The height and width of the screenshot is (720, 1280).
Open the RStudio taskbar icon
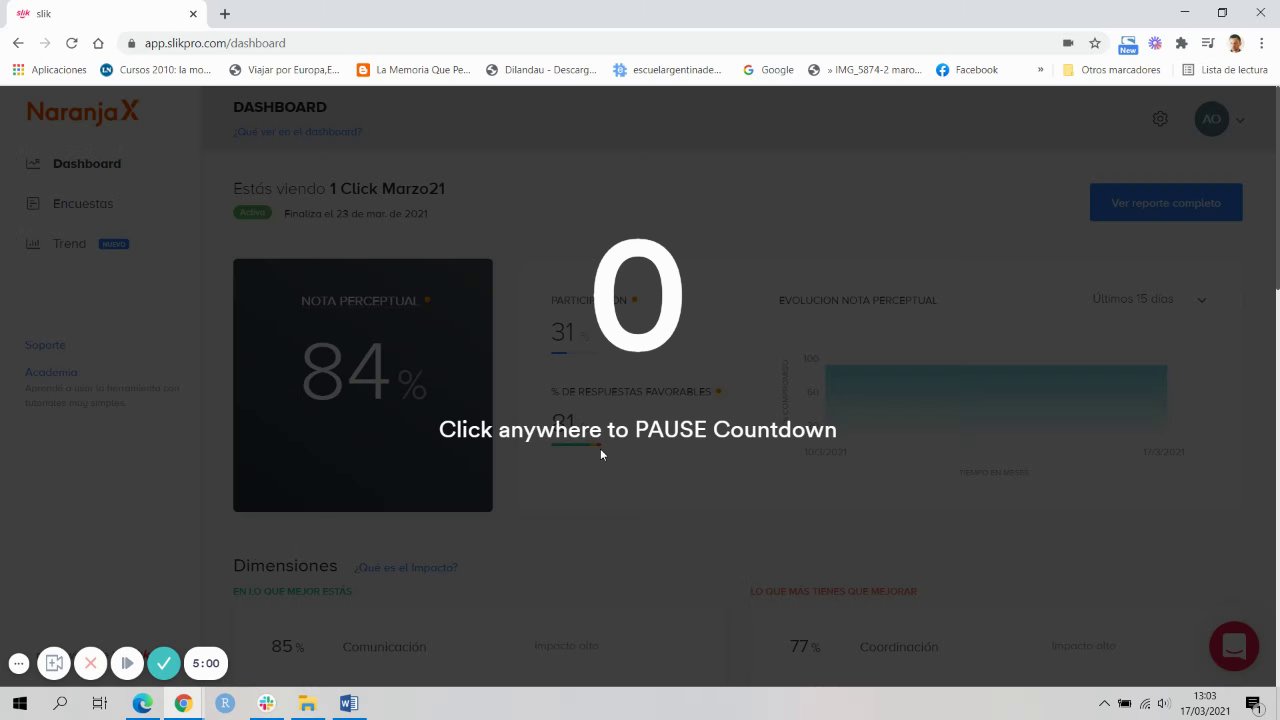coord(225,703)
